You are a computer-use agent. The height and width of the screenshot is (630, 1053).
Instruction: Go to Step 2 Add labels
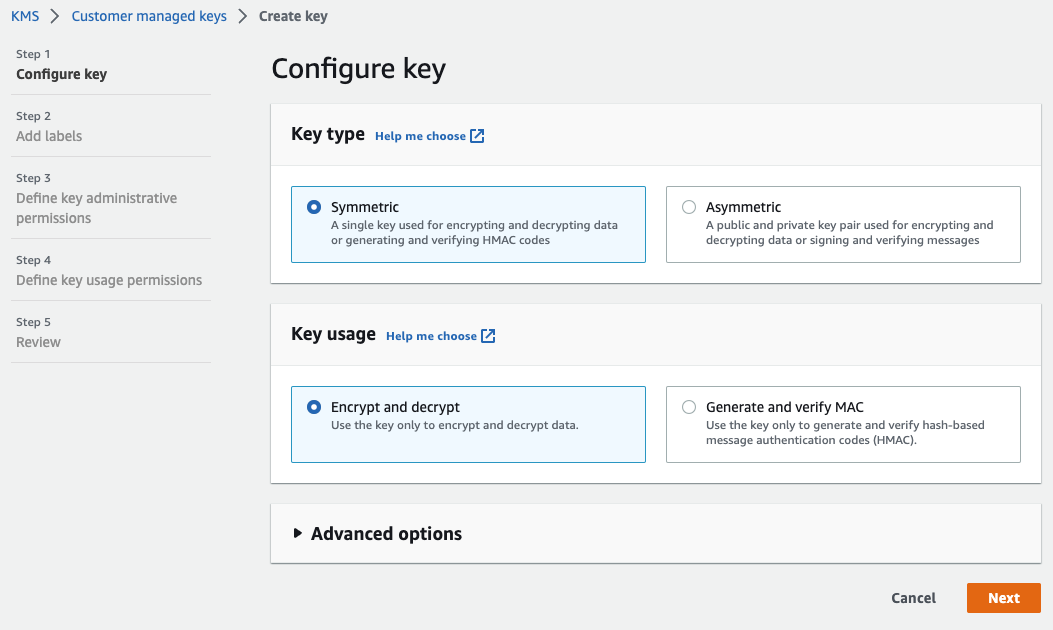click(49, 136)
